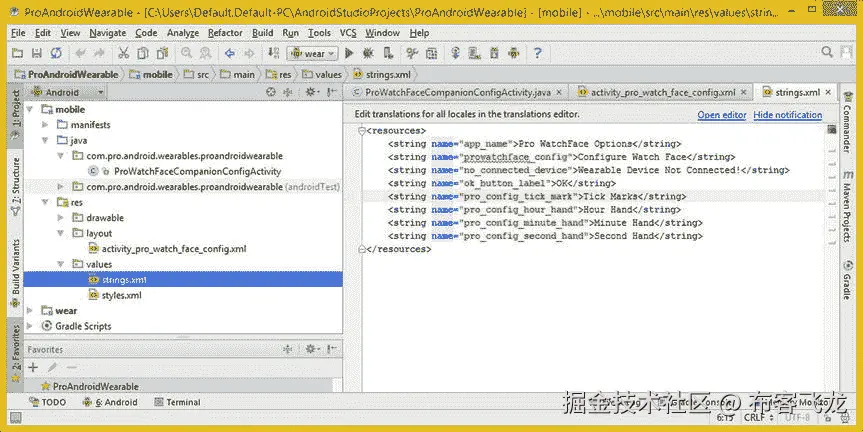Click the Make Project icon
The image size is (863, 432).
pos(274,53)
